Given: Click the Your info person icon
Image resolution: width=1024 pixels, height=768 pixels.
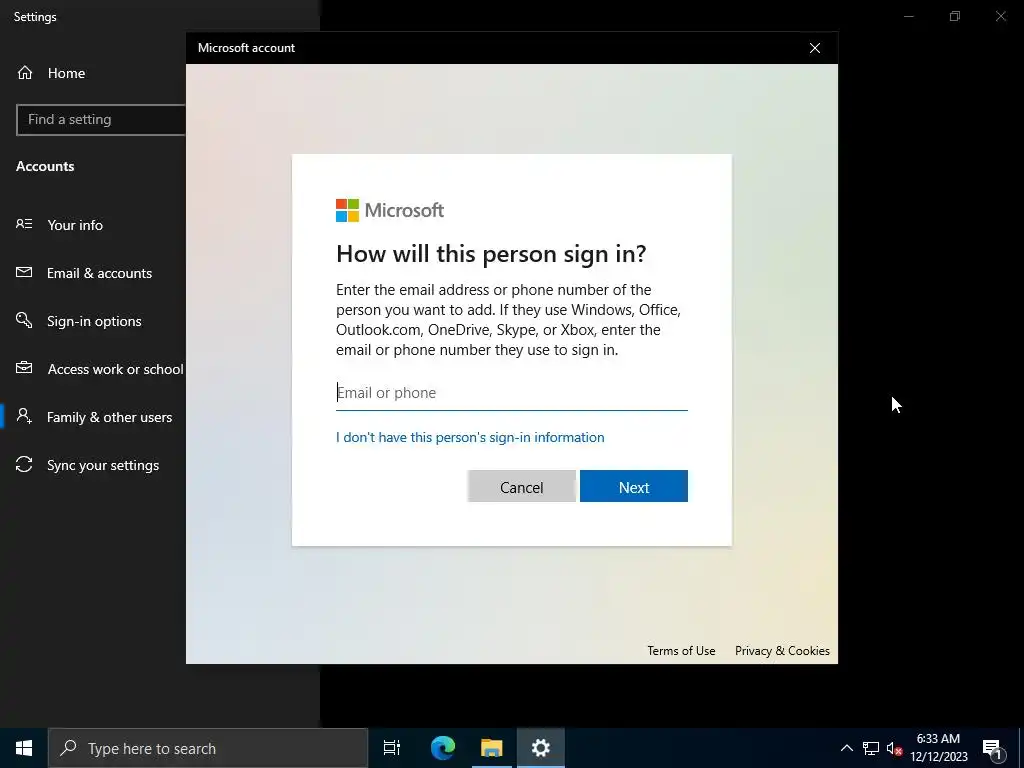Looking at the screenshot, I should point(24,224).
